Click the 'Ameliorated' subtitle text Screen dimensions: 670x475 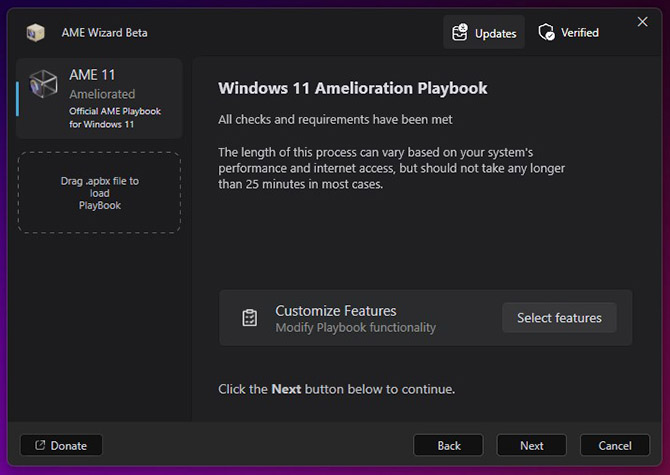(x=102, y=94)
